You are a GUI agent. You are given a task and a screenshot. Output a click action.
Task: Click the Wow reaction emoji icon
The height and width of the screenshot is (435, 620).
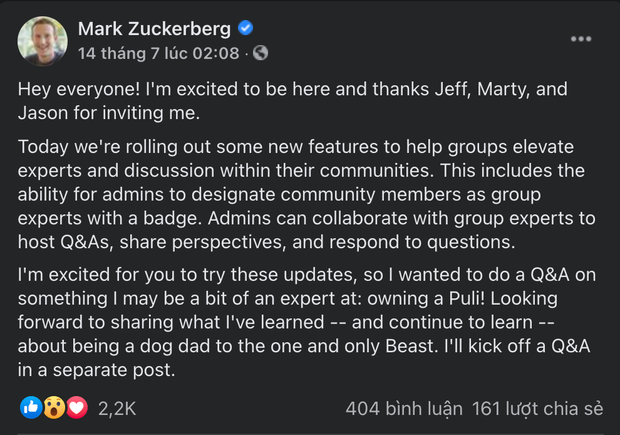click(x=53, y=408)
